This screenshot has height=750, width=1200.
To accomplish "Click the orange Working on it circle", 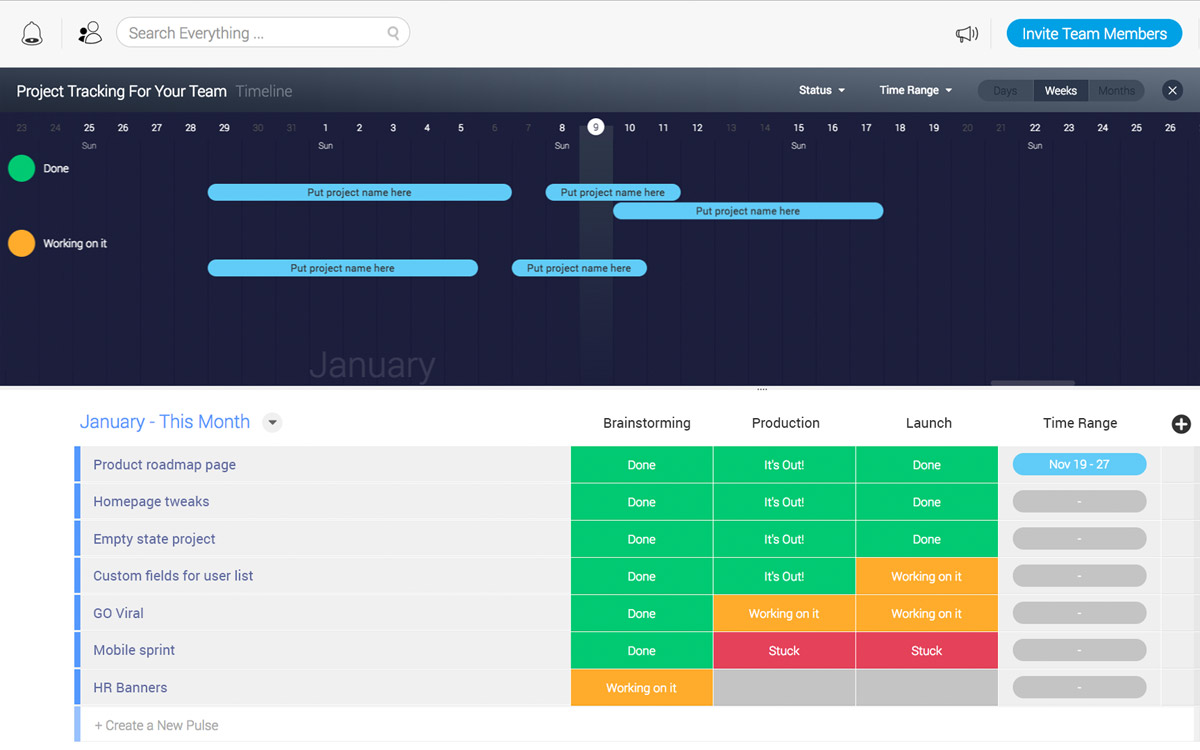I will click(22, 244).
